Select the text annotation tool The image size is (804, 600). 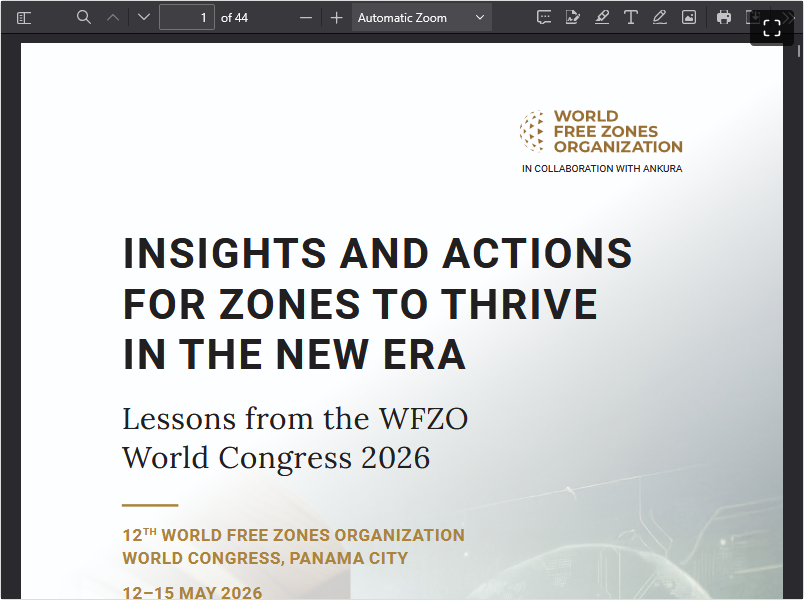coord(631,17)
